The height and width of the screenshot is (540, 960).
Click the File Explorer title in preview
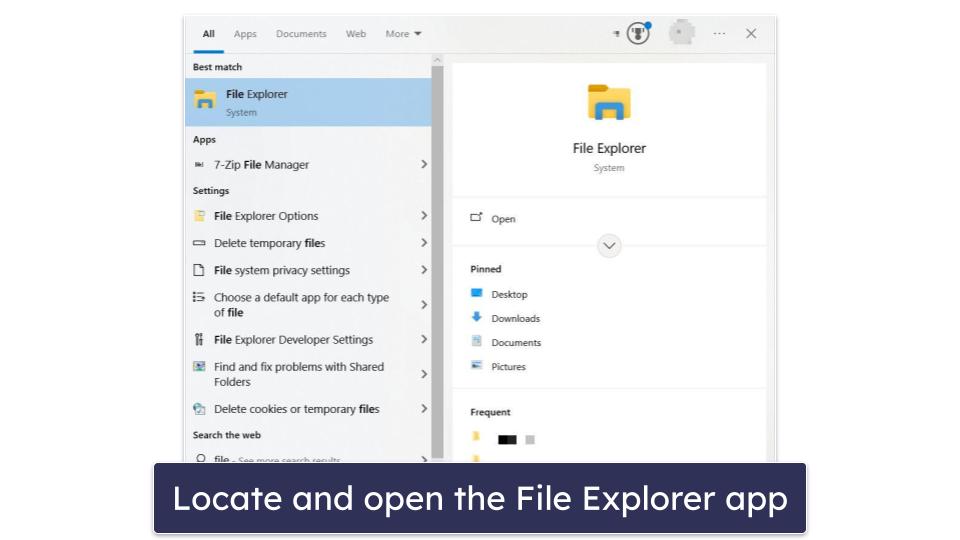(x=609, y=148)
